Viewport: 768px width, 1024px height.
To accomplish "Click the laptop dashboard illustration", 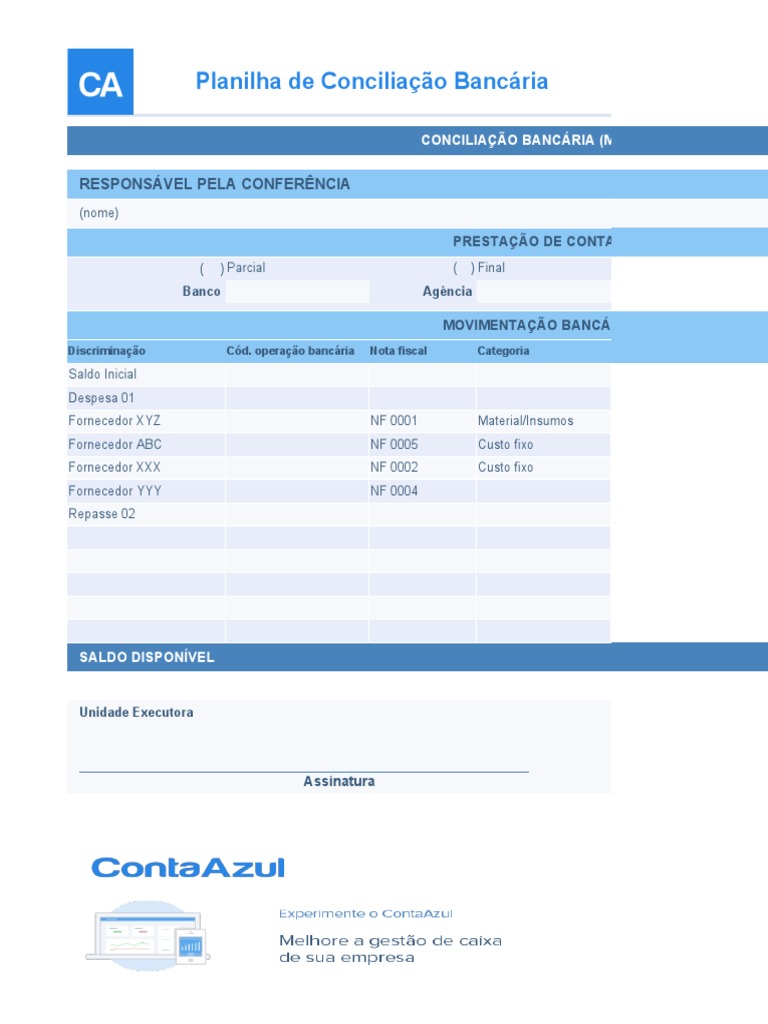I will (x=148, y=935).
